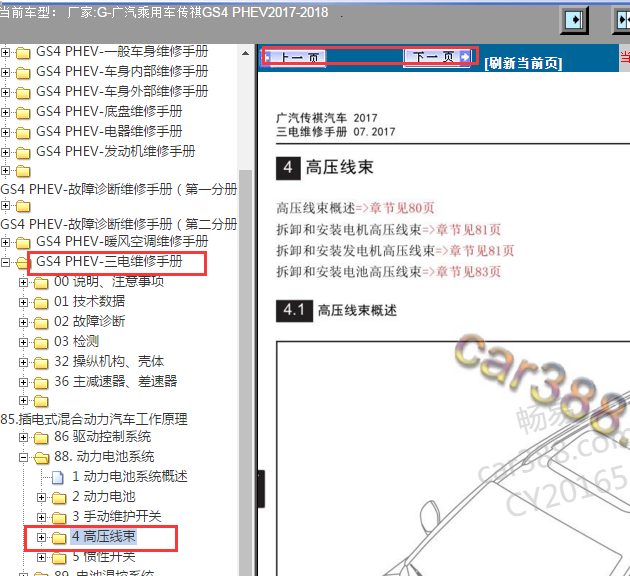Select 85.插电式混合动力汽车工作原理 item
Screen dimensions: 630x576
click(x=94, y=419)
